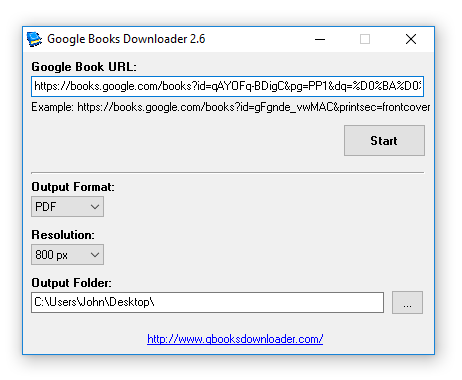This screenshot has height=380, width=462.
Task: Open the Output Format PDF combo box
Action: click(x=67, y=207)
